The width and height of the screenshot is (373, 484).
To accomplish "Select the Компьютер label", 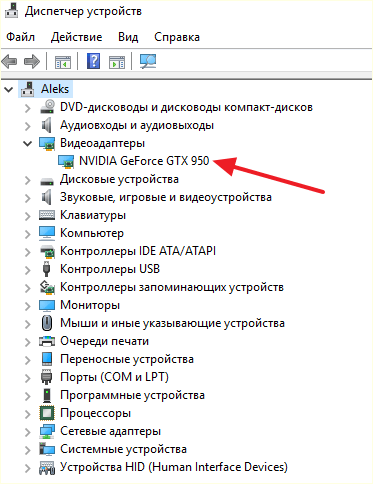I will [92, 233].
